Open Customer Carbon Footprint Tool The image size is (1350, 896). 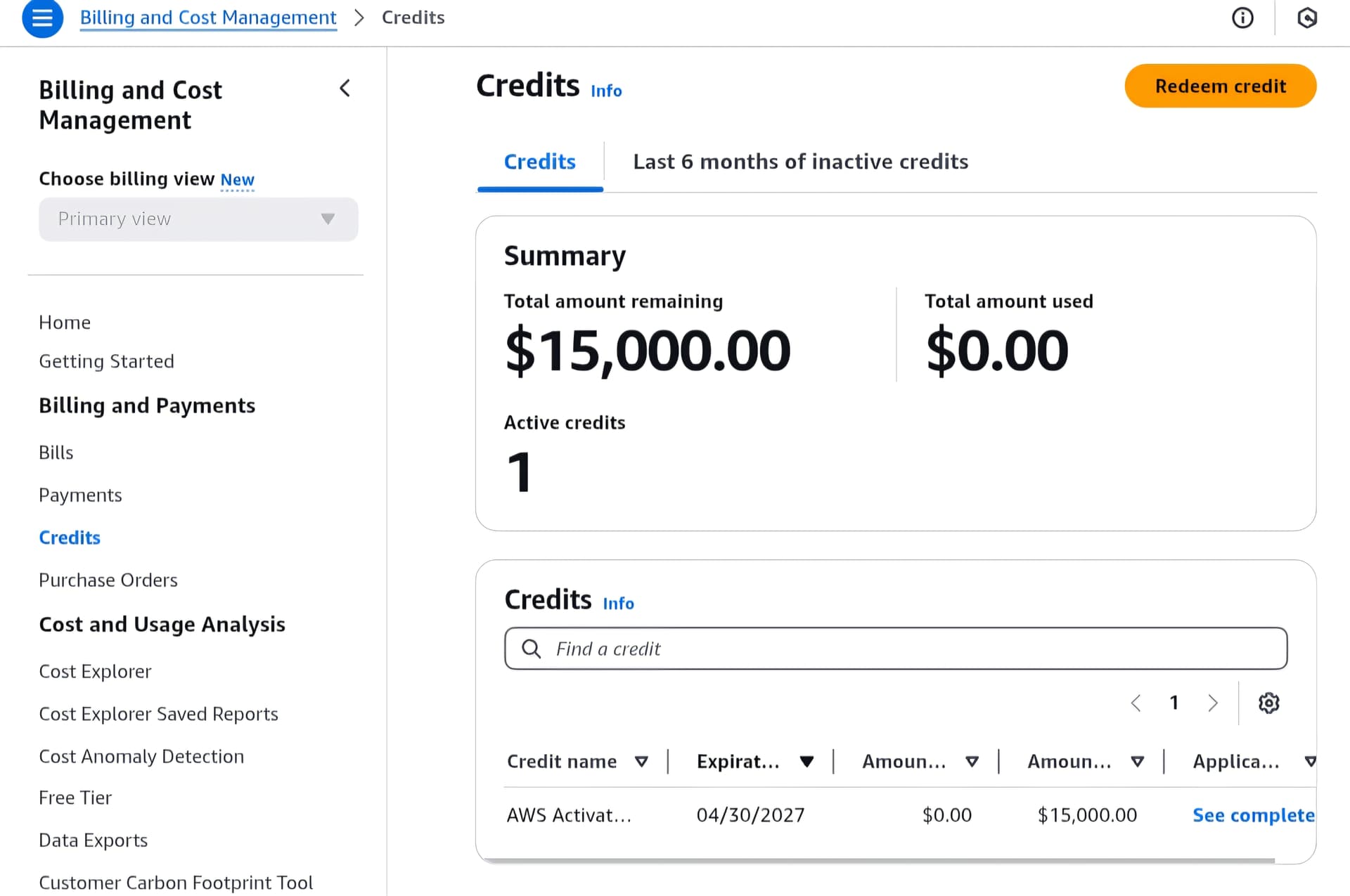pos(176,883)
